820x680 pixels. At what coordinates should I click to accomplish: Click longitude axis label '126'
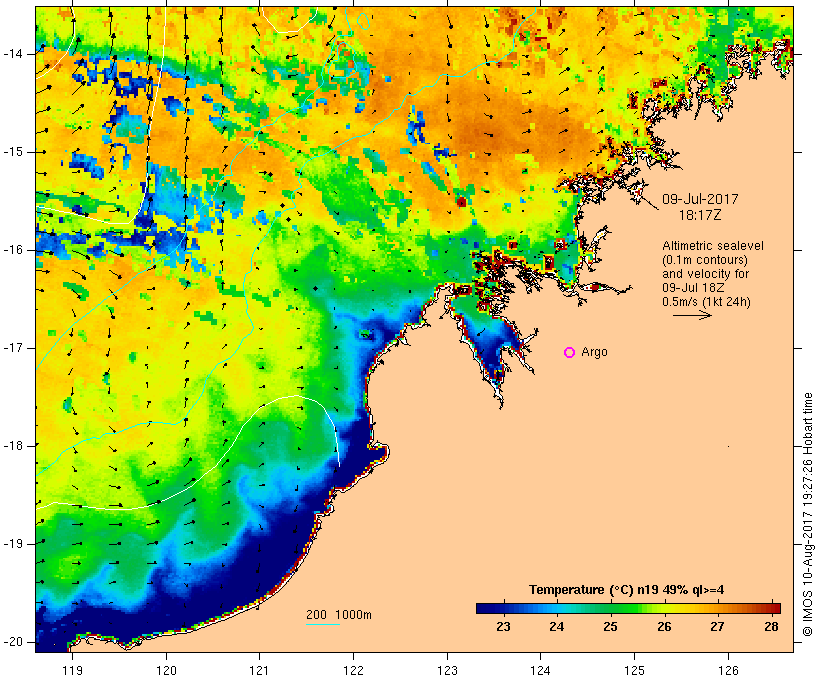pyautogui.click(x=728, y=671)
